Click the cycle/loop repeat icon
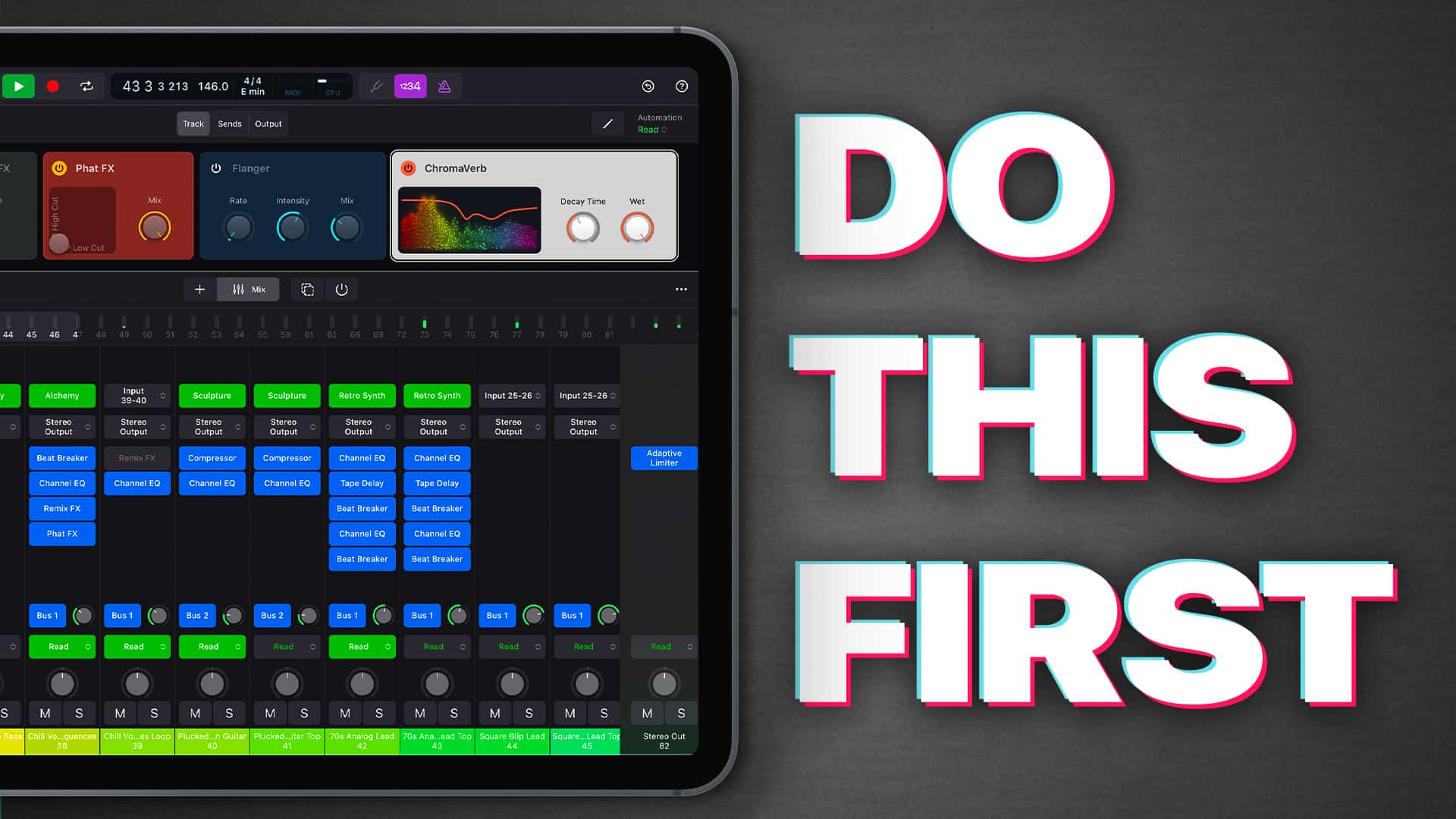This screenshot has height=819, width=1456. 86,87
